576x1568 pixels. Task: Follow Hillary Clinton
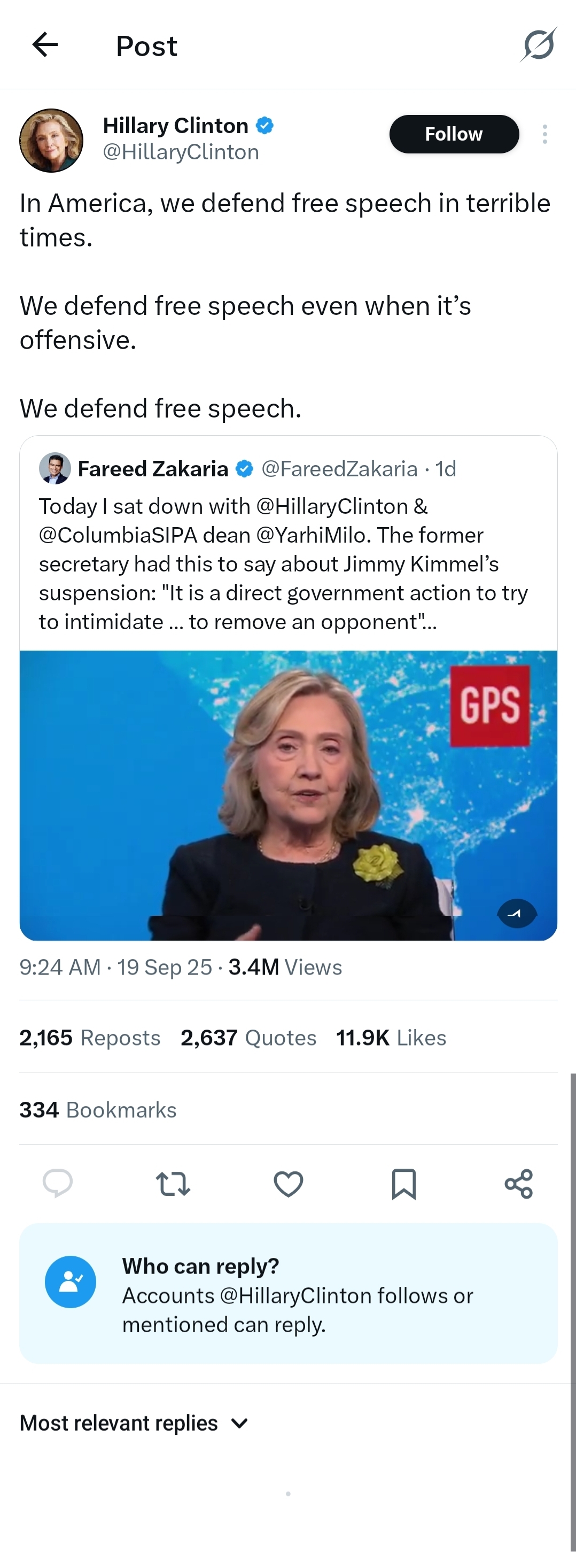pos(454,134)
